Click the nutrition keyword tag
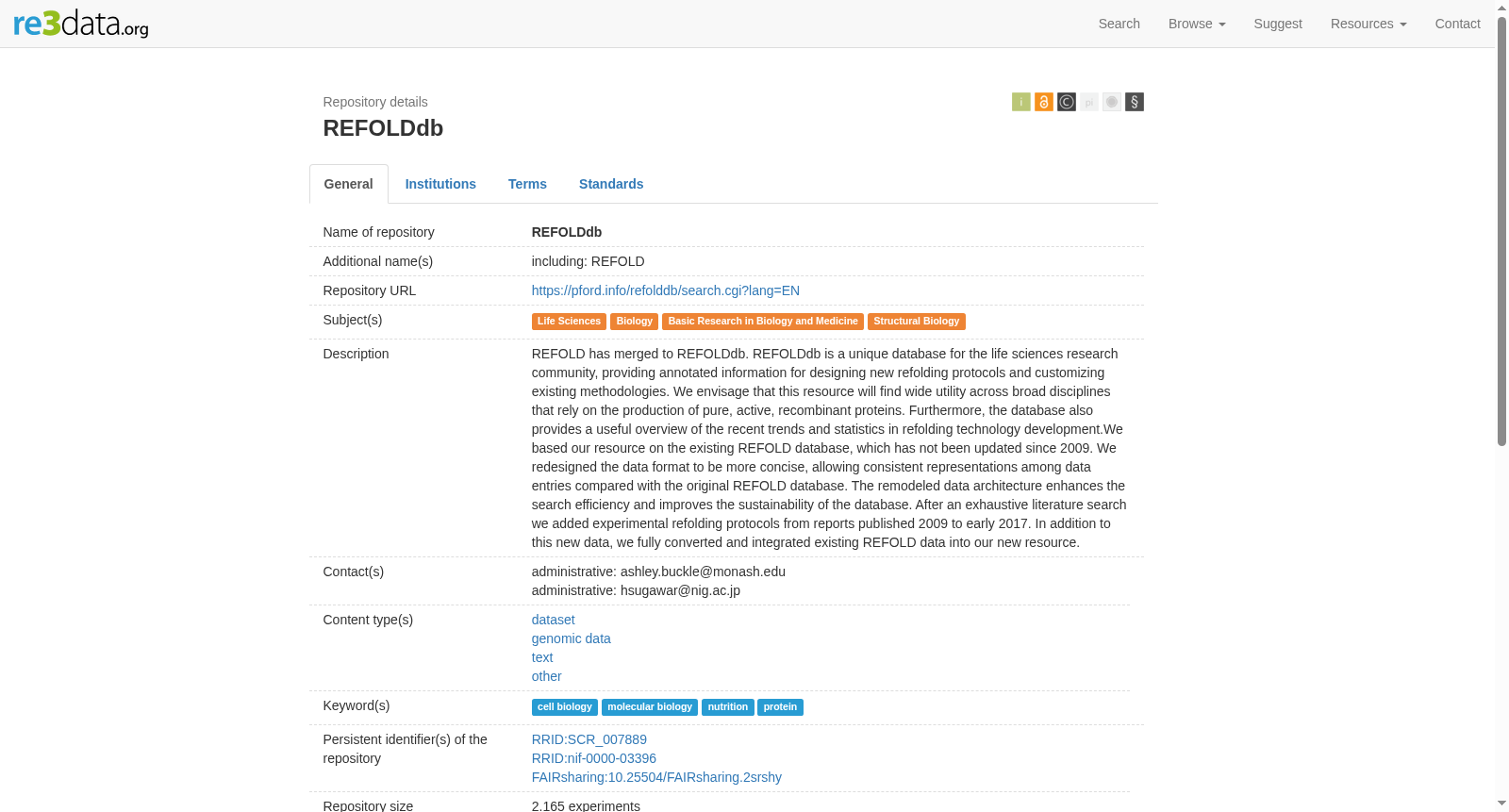This screenshot has height=812, width=1509. 728,707
